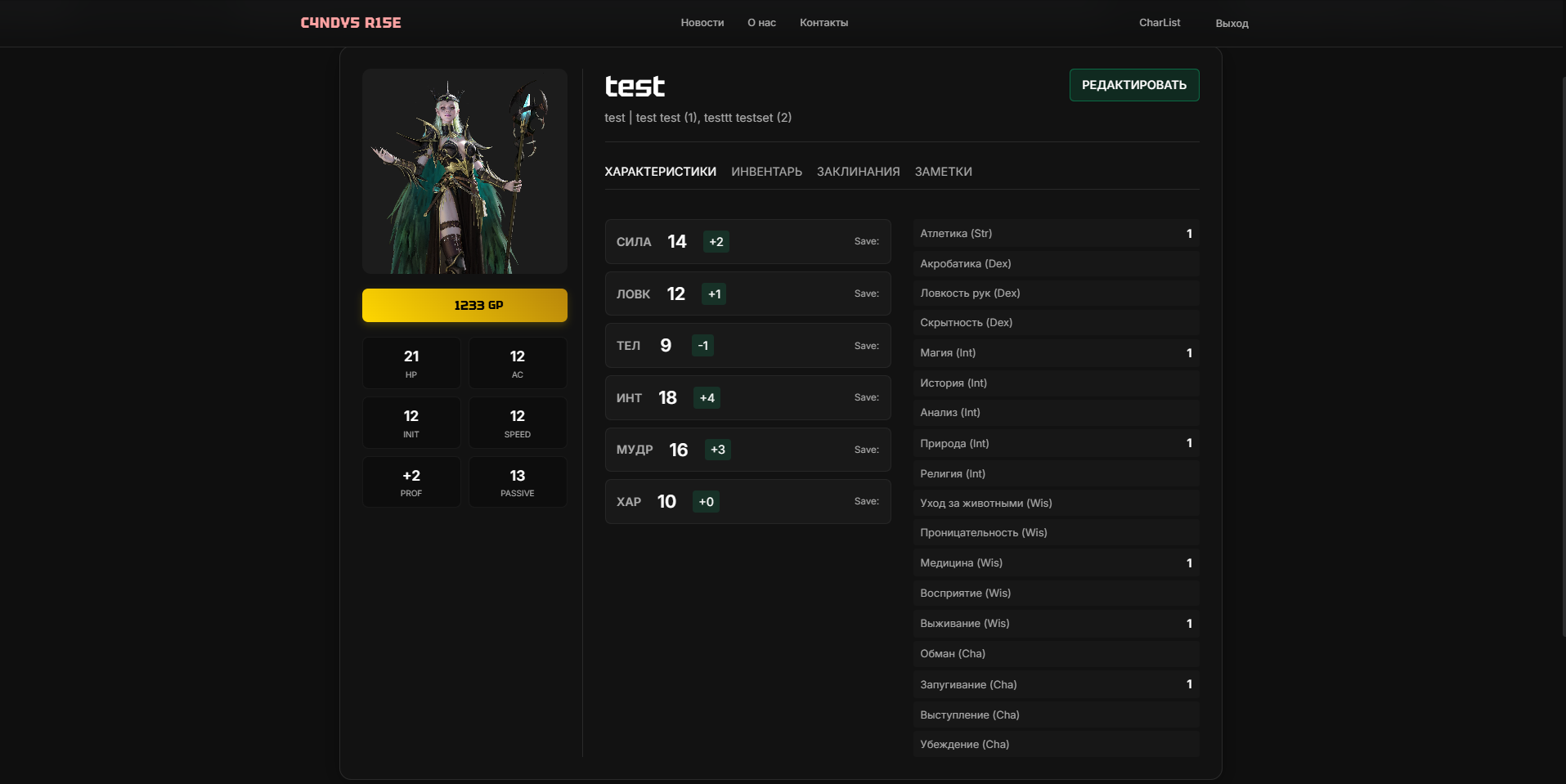Select the Выживание (Wis) skill row
1566x784 pixels.
coord(1056,623)
